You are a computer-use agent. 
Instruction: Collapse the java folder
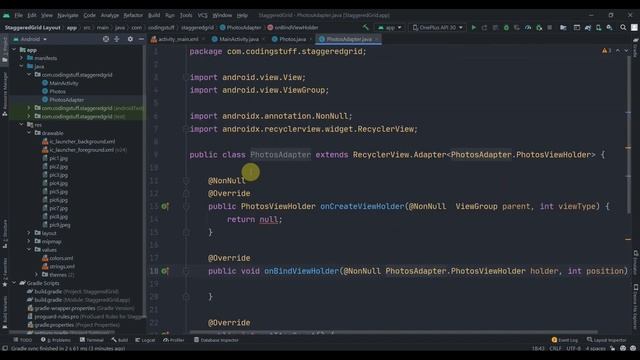tap(22, 67)
